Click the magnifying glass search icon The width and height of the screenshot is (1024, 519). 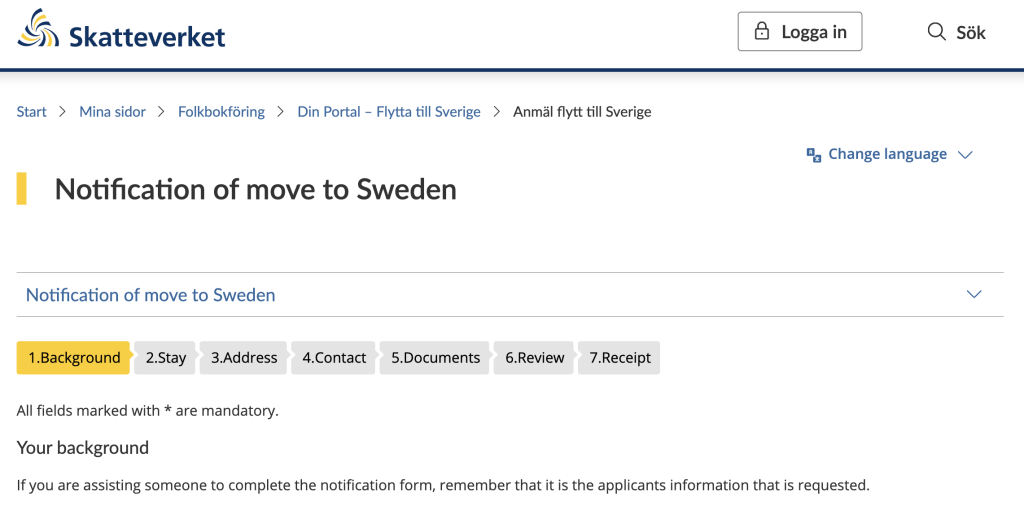point(936,32)
